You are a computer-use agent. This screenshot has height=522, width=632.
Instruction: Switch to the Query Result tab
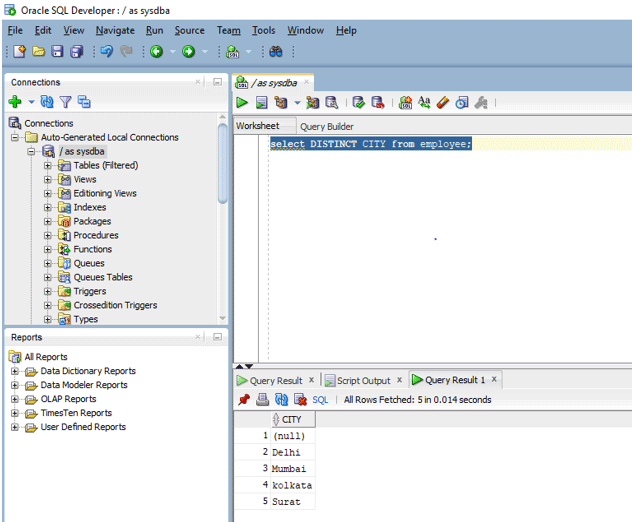tap(276, 381)
